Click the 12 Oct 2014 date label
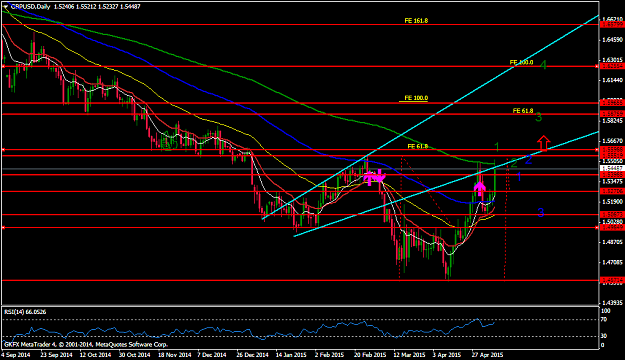This screenshot has width=625, height=360. 95,354
